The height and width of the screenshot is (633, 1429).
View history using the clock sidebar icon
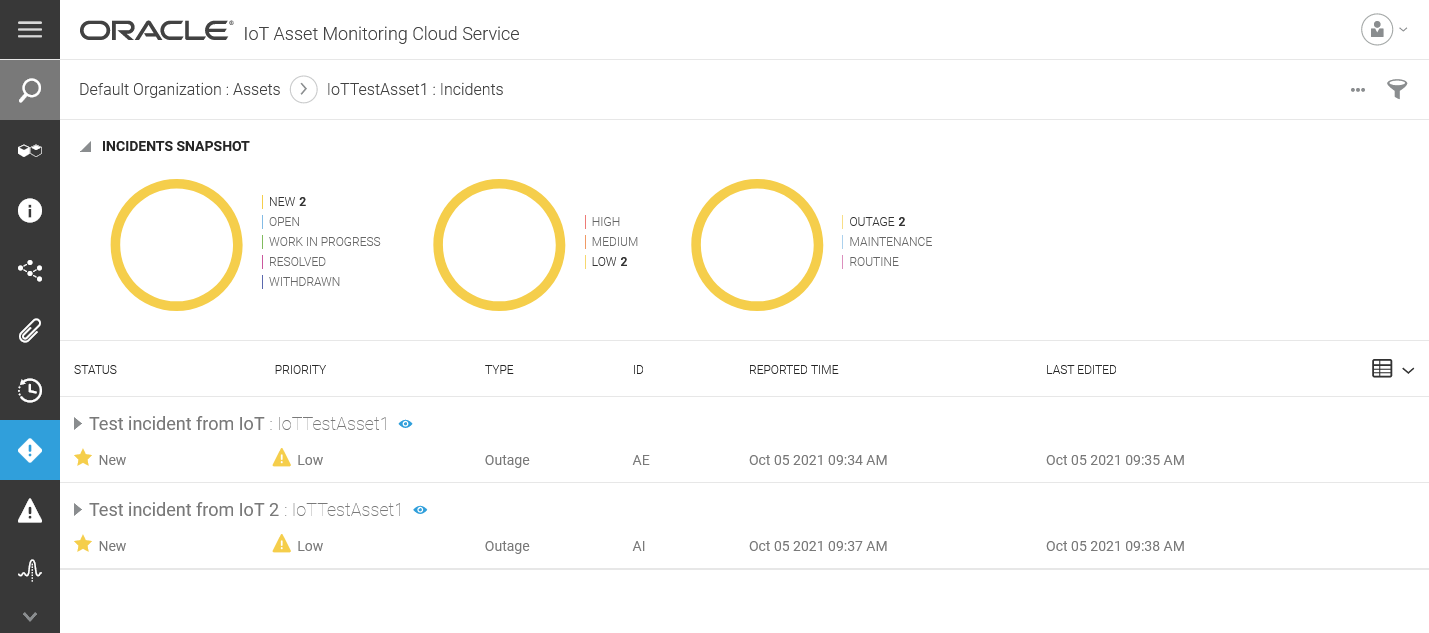point(30,390)
